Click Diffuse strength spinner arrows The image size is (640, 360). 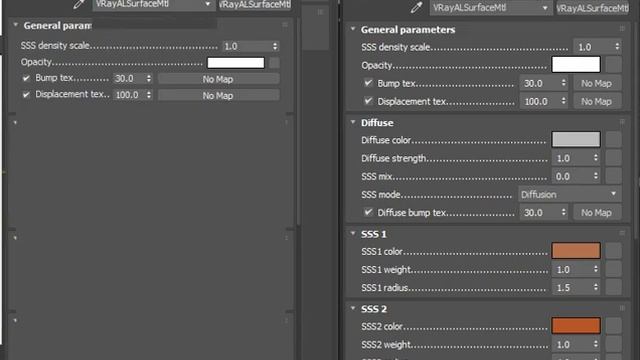pyautogui.click(x=596, y=158)
